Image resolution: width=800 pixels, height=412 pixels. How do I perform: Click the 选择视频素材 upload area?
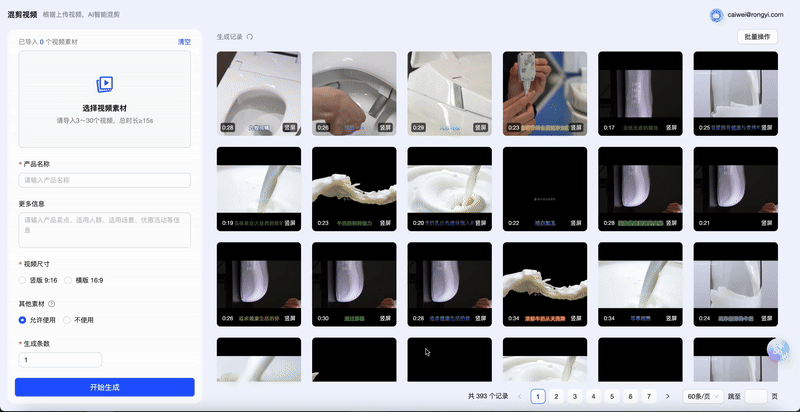tap(105, 99)
